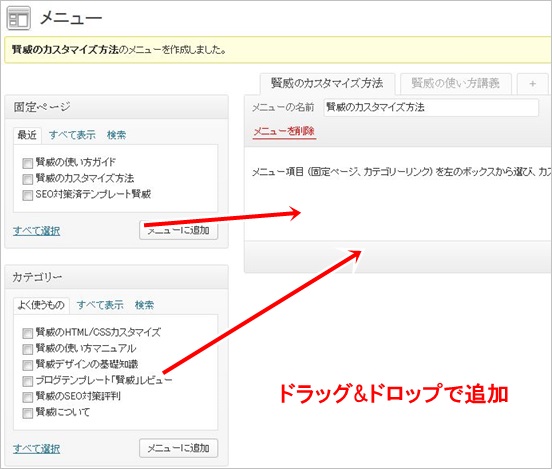Open すべて表示 tab in 固定ページ box
Screen dimensions: 552x469
coord(72,135)
